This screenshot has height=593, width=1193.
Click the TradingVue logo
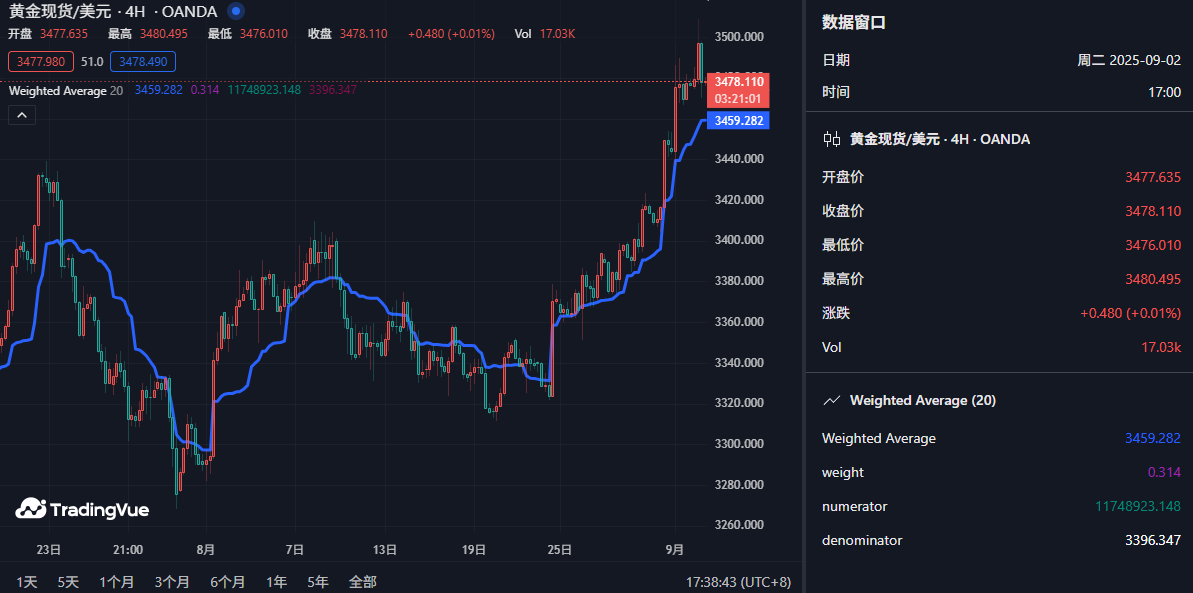(x=82, y=509)
